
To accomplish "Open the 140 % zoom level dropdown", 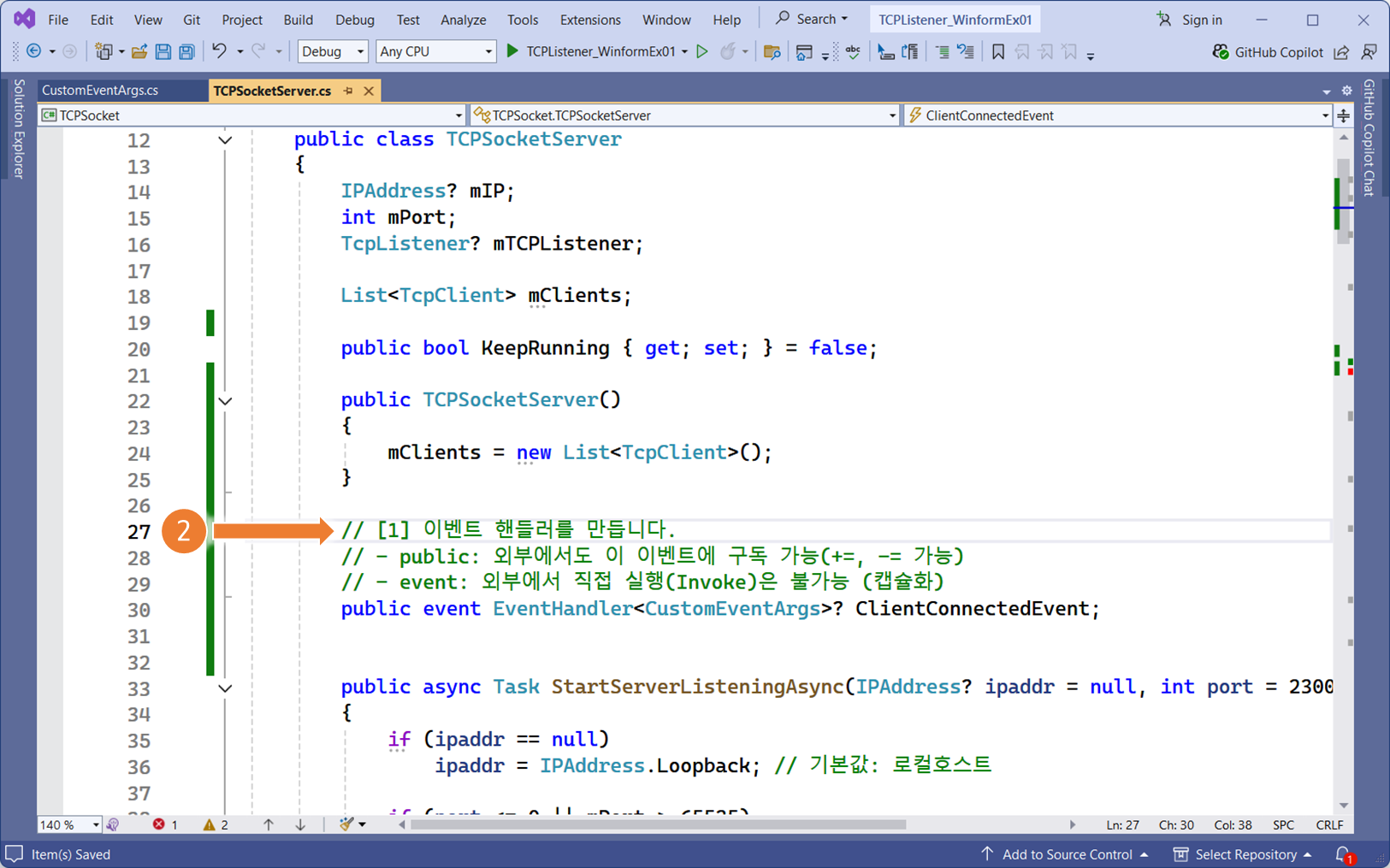I will (x=69, y=824).
